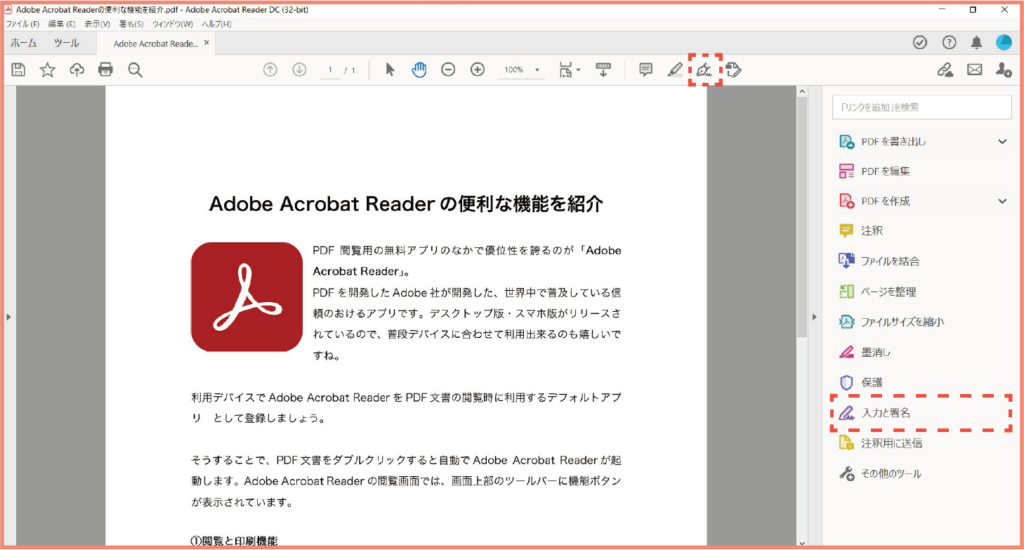The width and height of the screenshot is (1024, 550).
Task: Open the ファイル(F) menu
Action: pos(22,24)
